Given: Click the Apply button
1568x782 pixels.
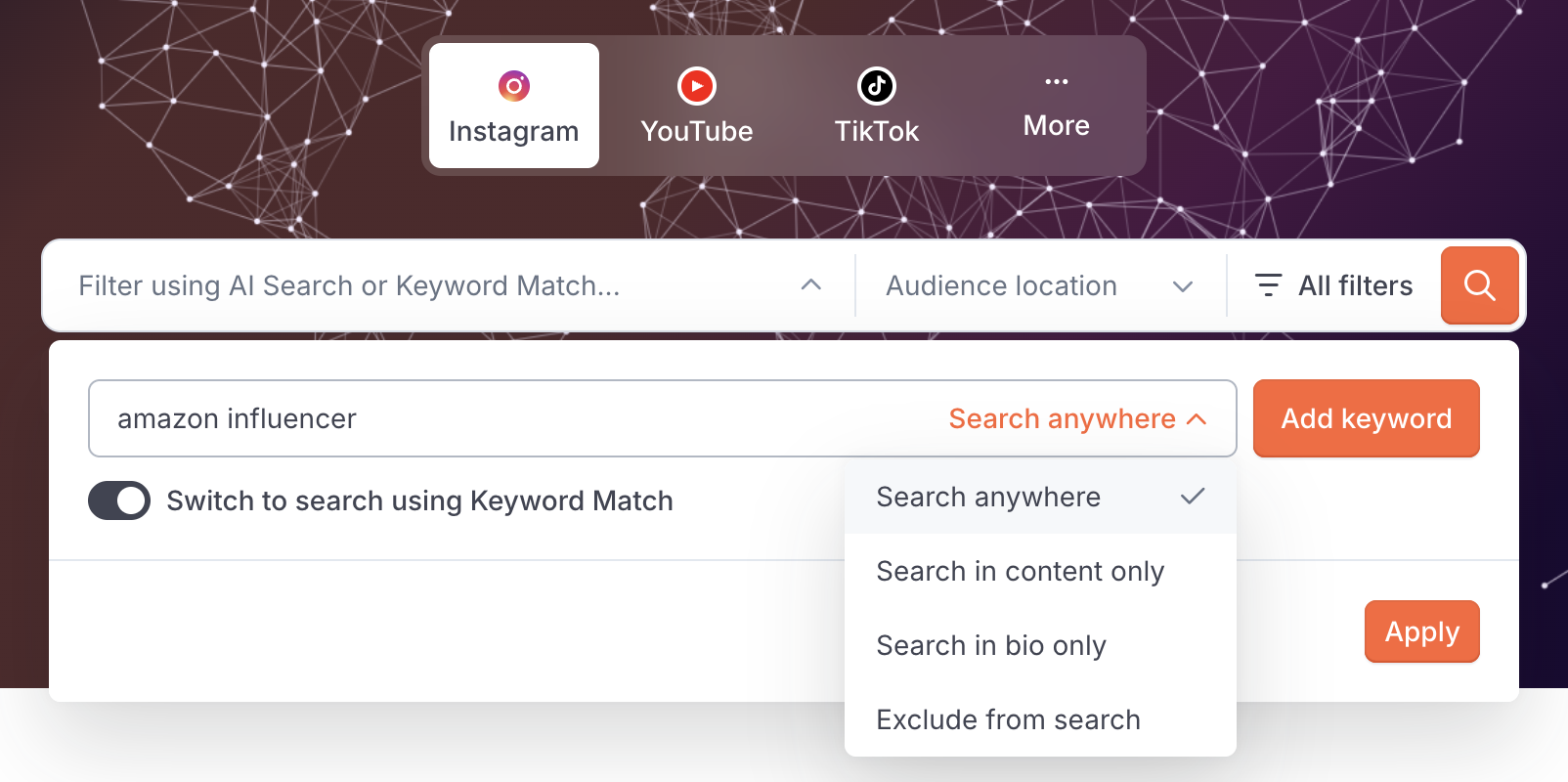Looking at the screenshot, I should (x=1422, y=631).
